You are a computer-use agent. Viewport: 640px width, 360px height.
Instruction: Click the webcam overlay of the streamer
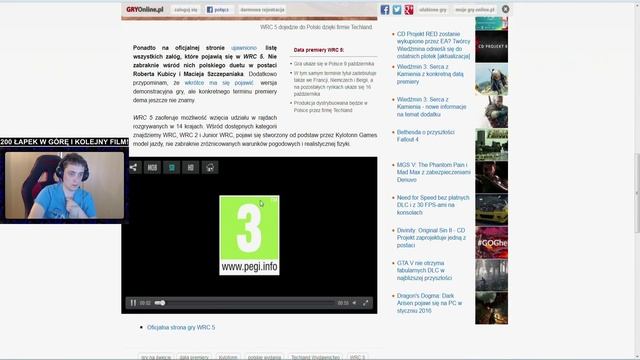pos(64,186)
